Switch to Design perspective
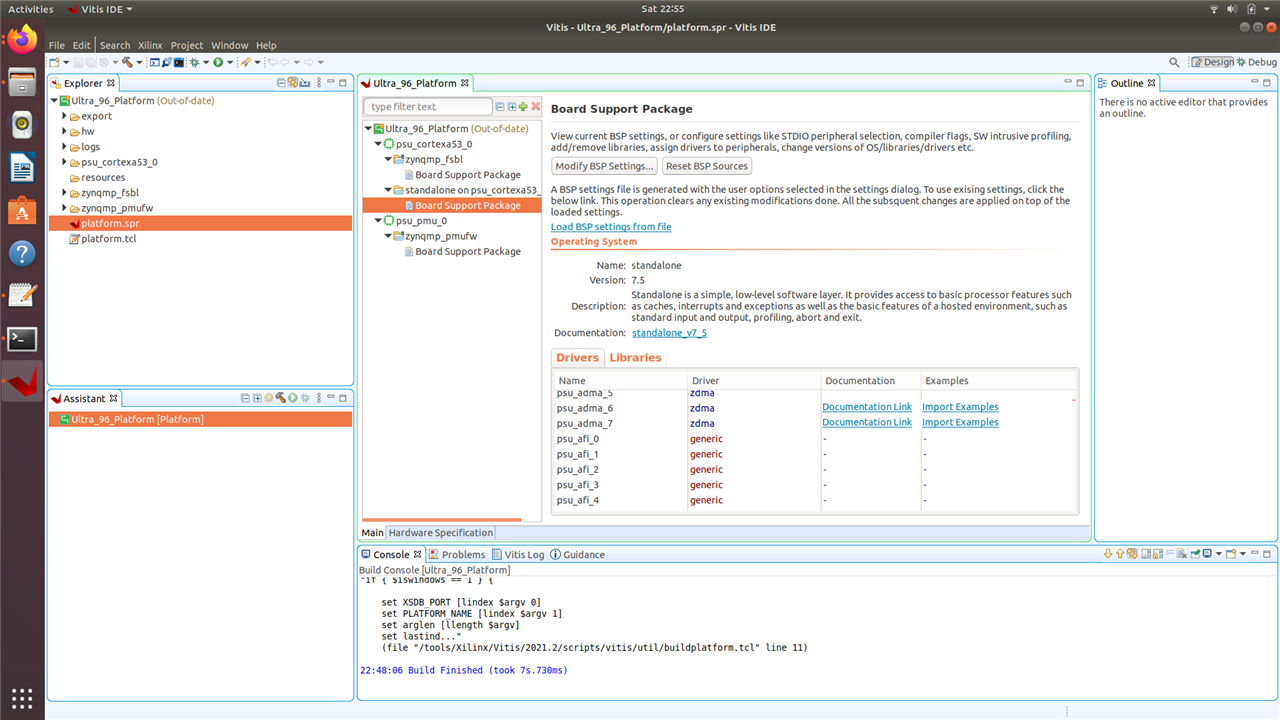The image size is (1280, 720). click(1212, 62)
